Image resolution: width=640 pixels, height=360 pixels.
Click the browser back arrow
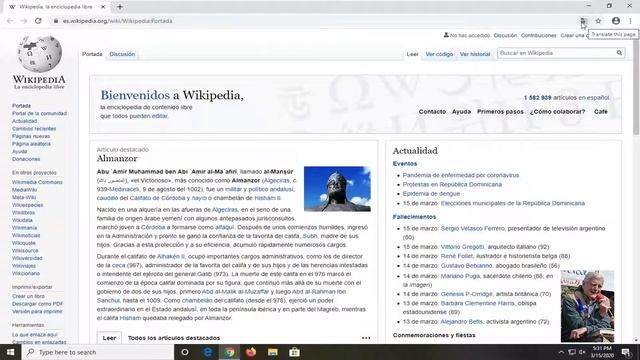click(x=10, y=21)
